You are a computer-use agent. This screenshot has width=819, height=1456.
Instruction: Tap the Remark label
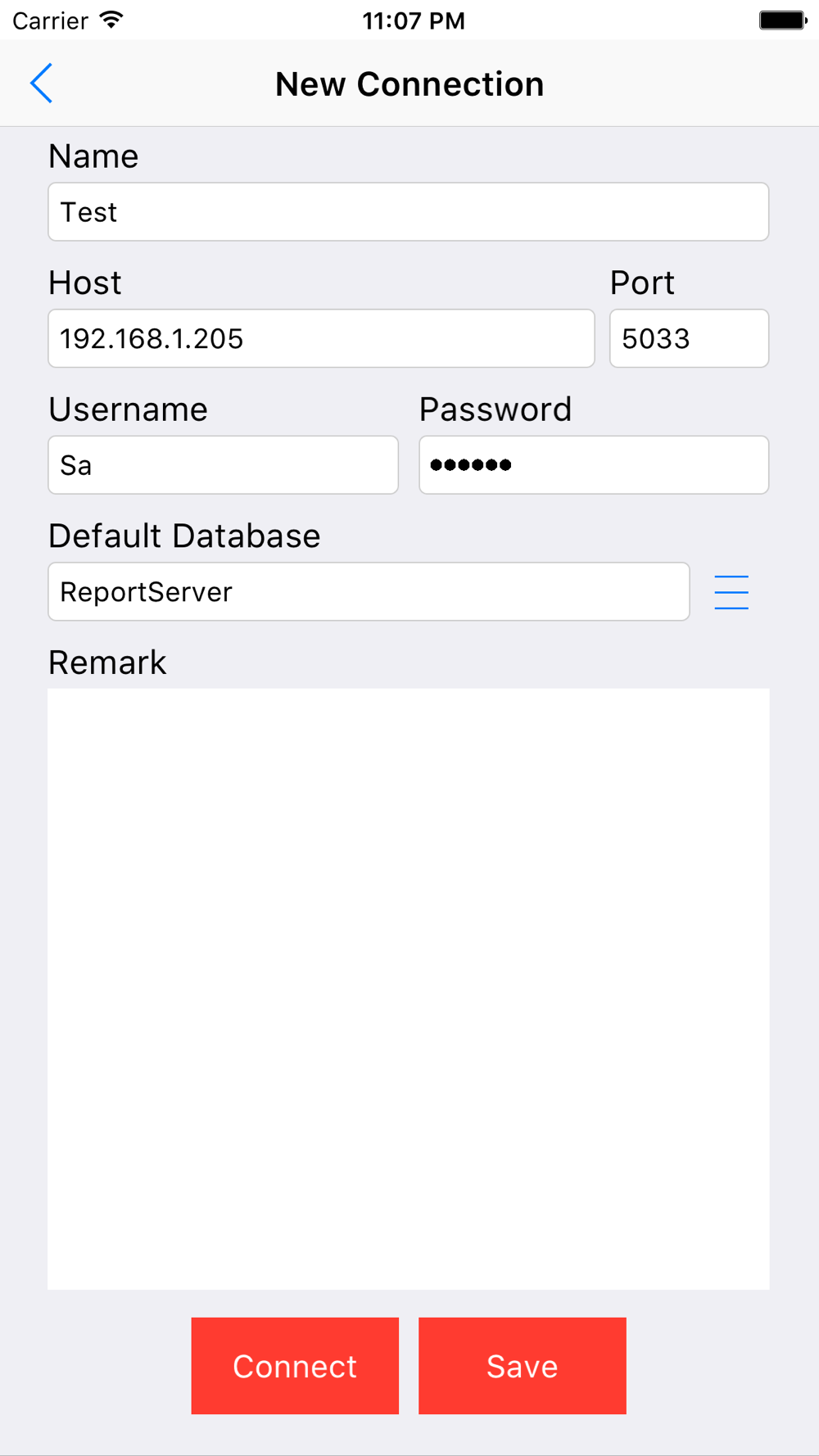pyautogui.click(x=107, y=662)
